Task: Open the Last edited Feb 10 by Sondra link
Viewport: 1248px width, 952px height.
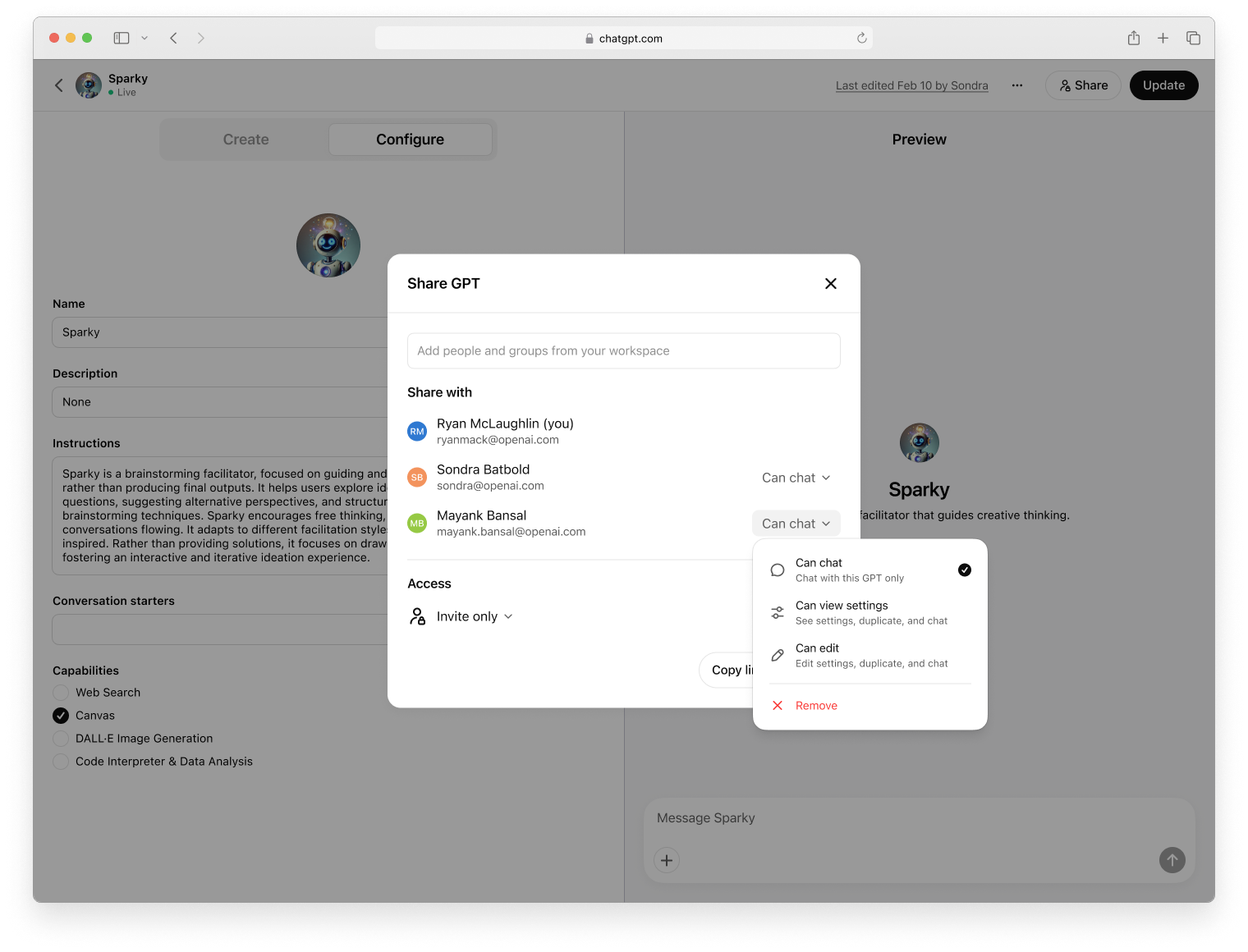Action: (x=911, y=85)
